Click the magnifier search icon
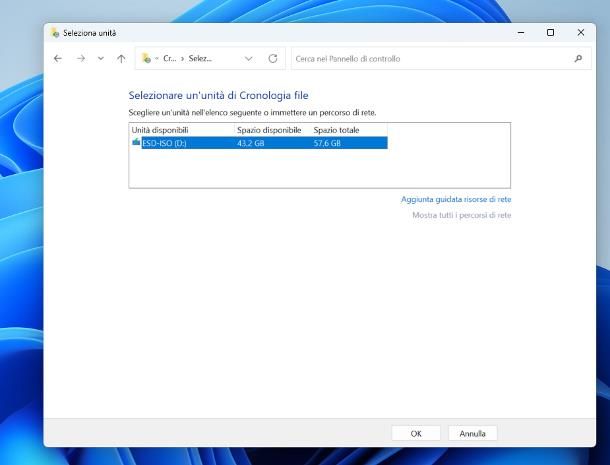Viewport: 610px width, 465px height. pyautogui.click(x=578, y=59)
